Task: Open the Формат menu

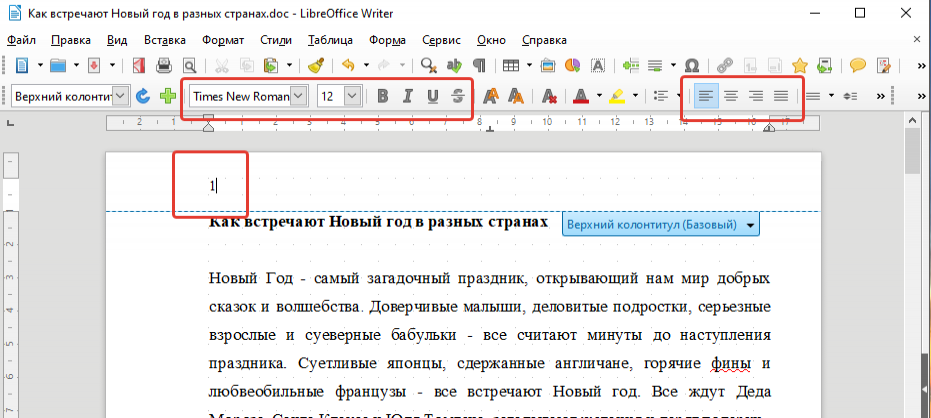Action: coord(222,41)
